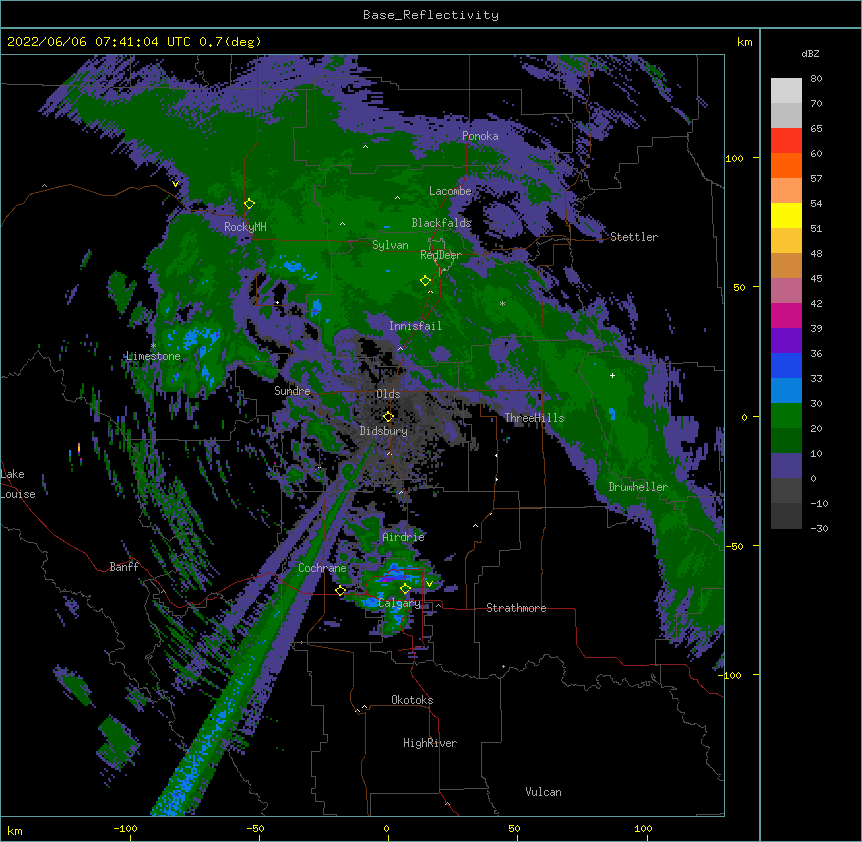Click the yellow diamond marker below RedDeer
862x842 pixels.
[x=425, y=281]
